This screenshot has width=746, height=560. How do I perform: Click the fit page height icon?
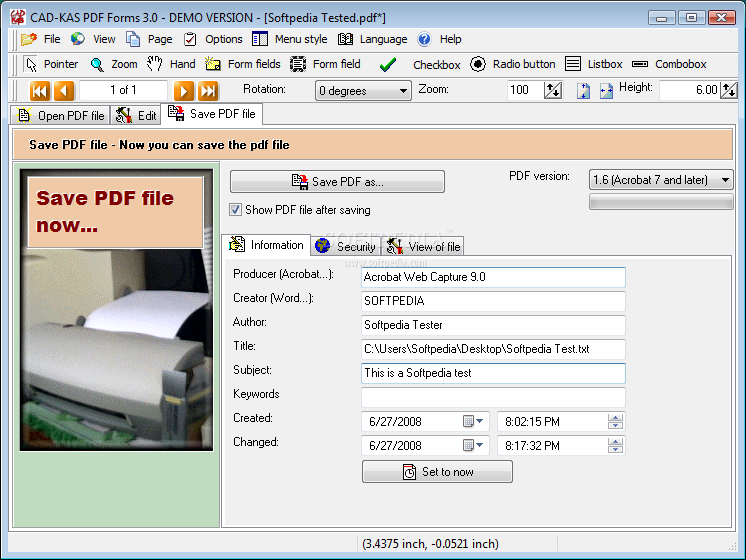tap(583, 90)
